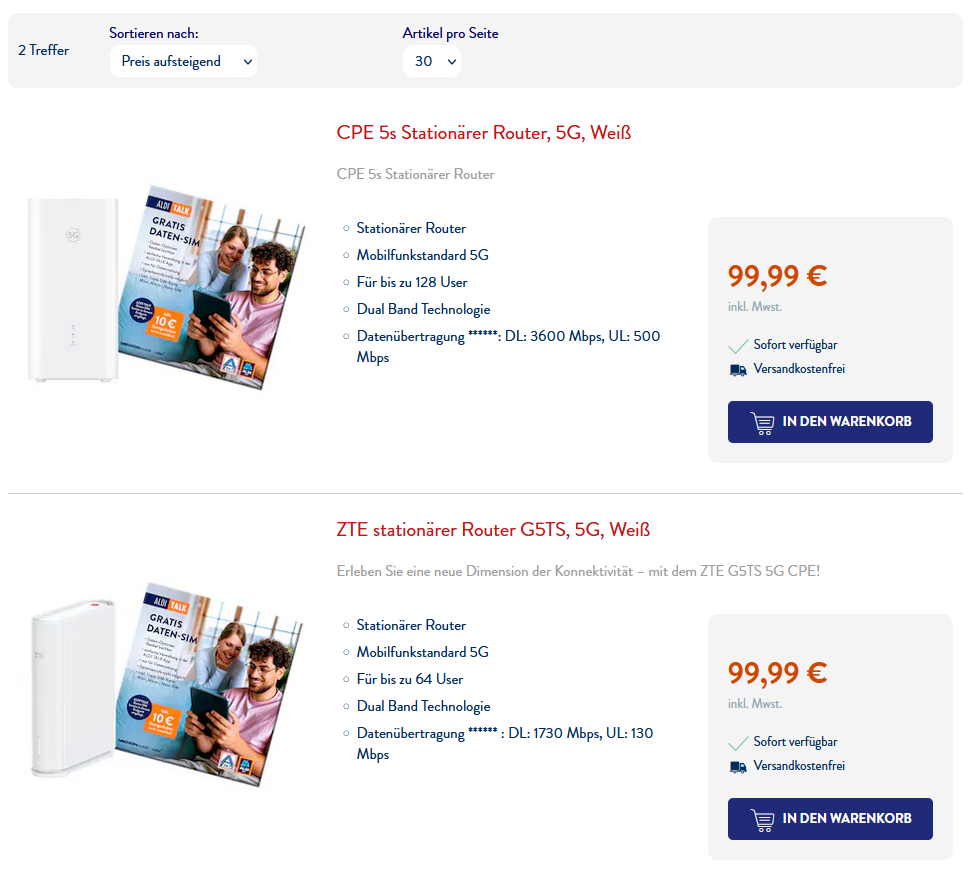Click the chevron inside the Preis aufsteigend selector
Image resolution: width=977 pixels, height=888 pixels.
(x=246, y=61)
